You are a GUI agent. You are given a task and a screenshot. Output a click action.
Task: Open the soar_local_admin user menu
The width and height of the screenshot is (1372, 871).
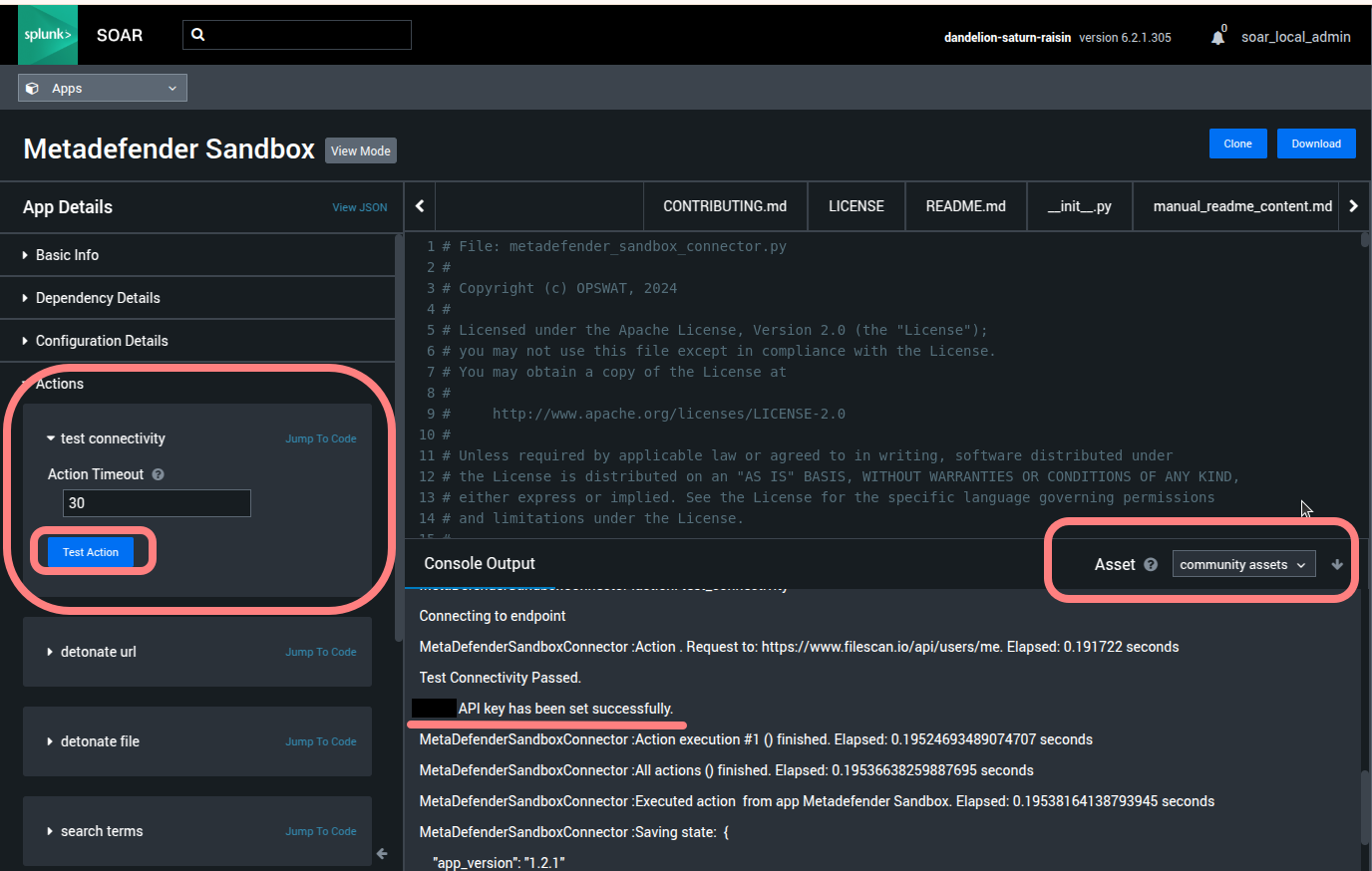click(1295, 37)
